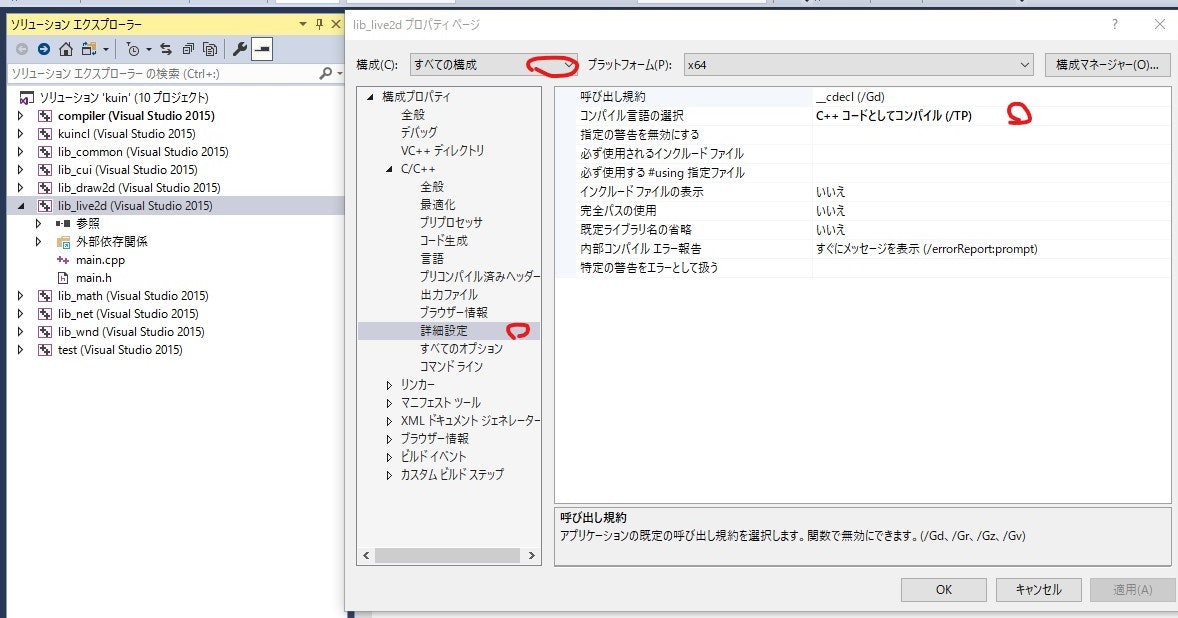The width and height of the screenshot is (1178, 618).
Task: Select プリプロセッサ in the property tree
Action: 451,222
